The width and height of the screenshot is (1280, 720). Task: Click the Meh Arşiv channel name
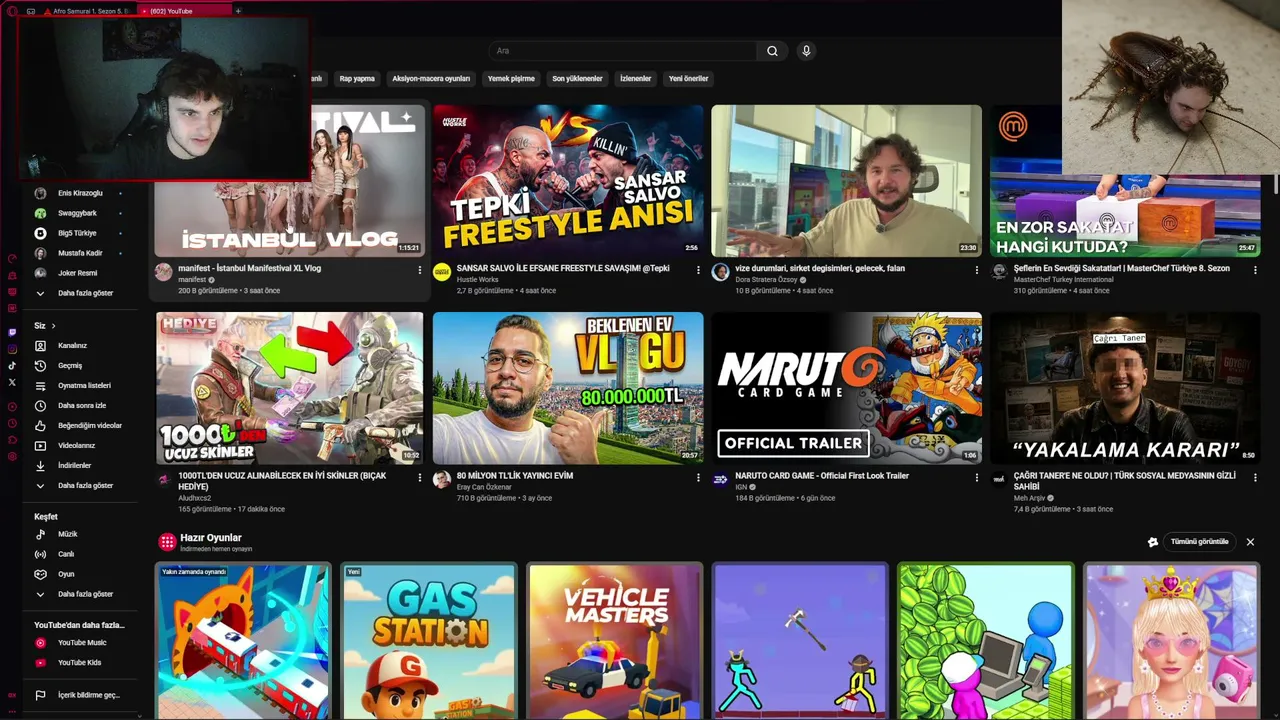(x=1029, y=498)
